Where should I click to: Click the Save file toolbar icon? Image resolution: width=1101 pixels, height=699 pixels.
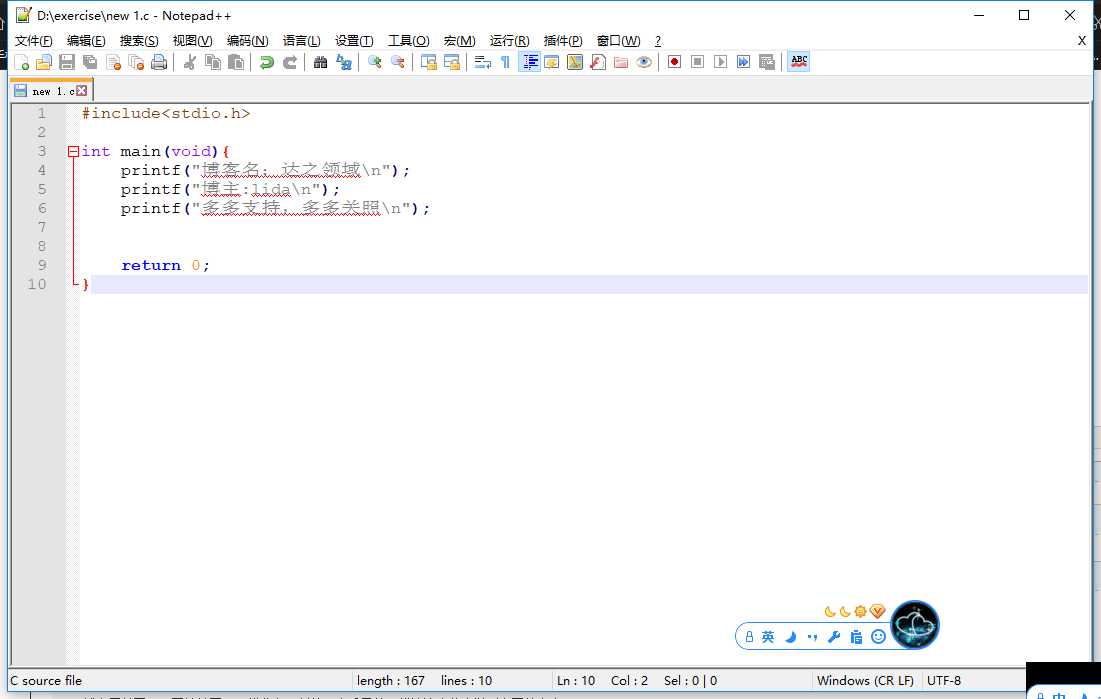(x=67, y=62)
